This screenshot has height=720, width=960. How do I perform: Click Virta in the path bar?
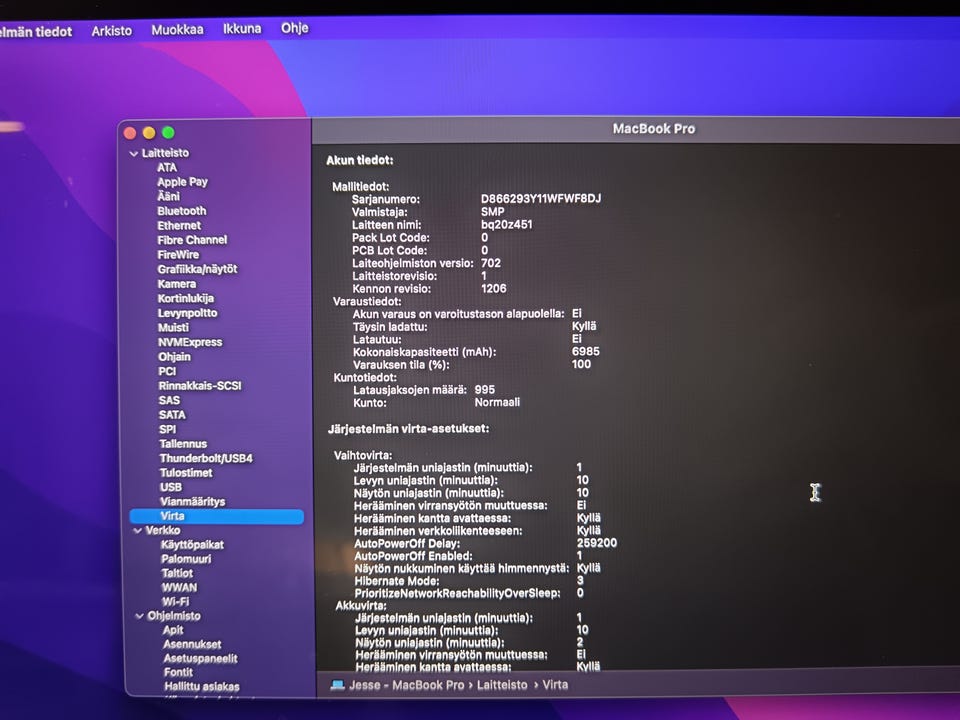555,684
